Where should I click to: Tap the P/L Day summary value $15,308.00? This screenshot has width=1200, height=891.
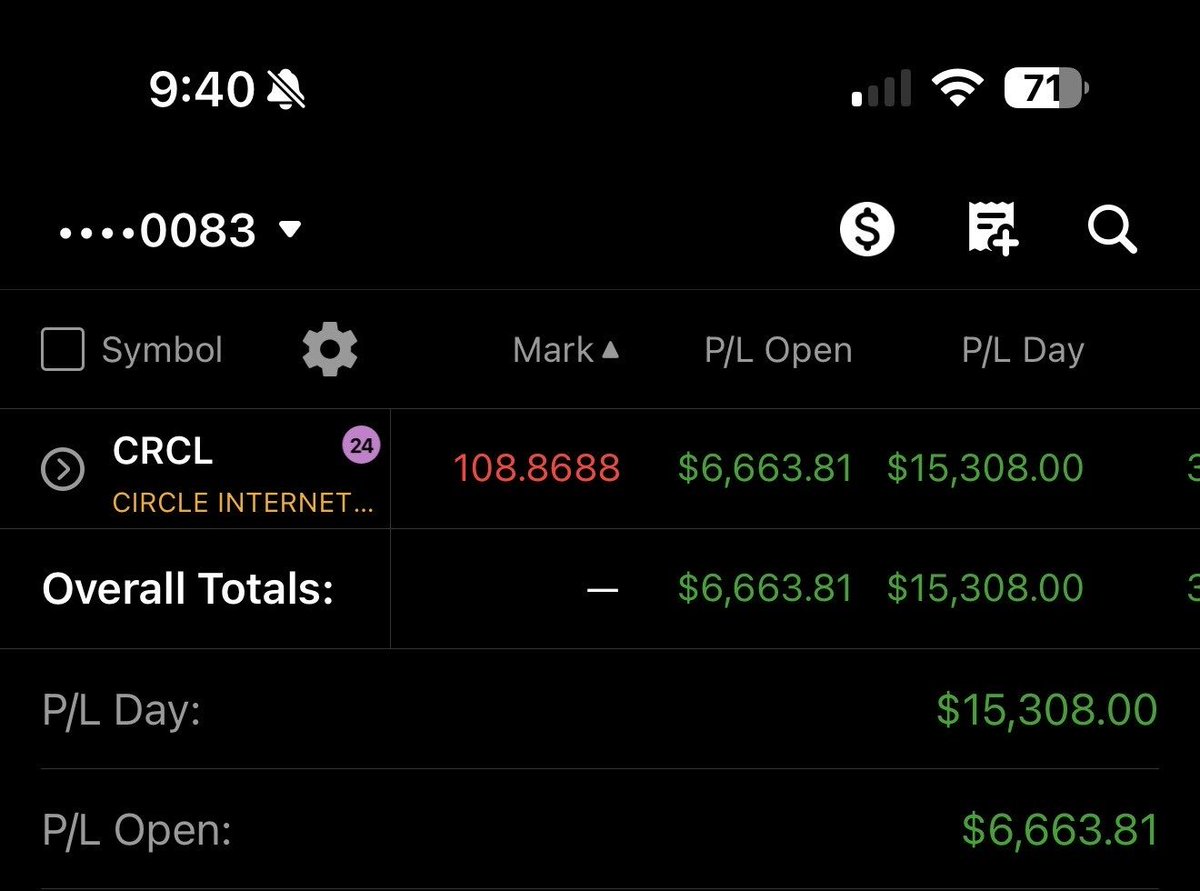[1046, 709]
